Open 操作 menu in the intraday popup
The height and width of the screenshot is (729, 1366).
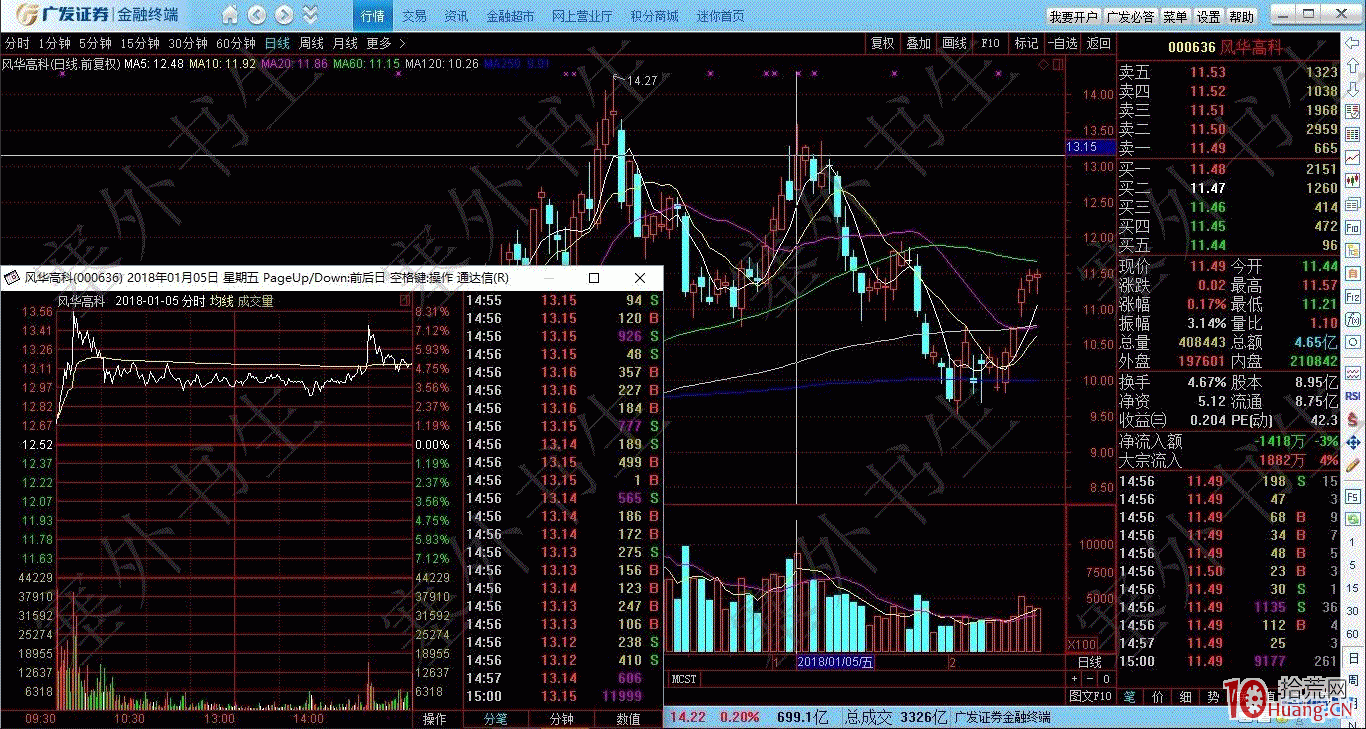tap(434, 719)
